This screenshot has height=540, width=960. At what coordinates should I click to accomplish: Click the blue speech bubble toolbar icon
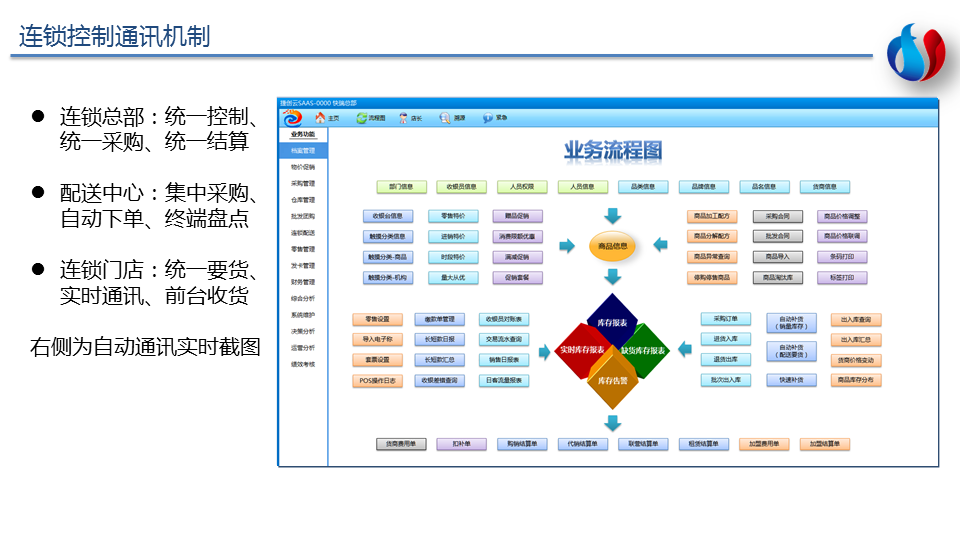tap(488, 118)
